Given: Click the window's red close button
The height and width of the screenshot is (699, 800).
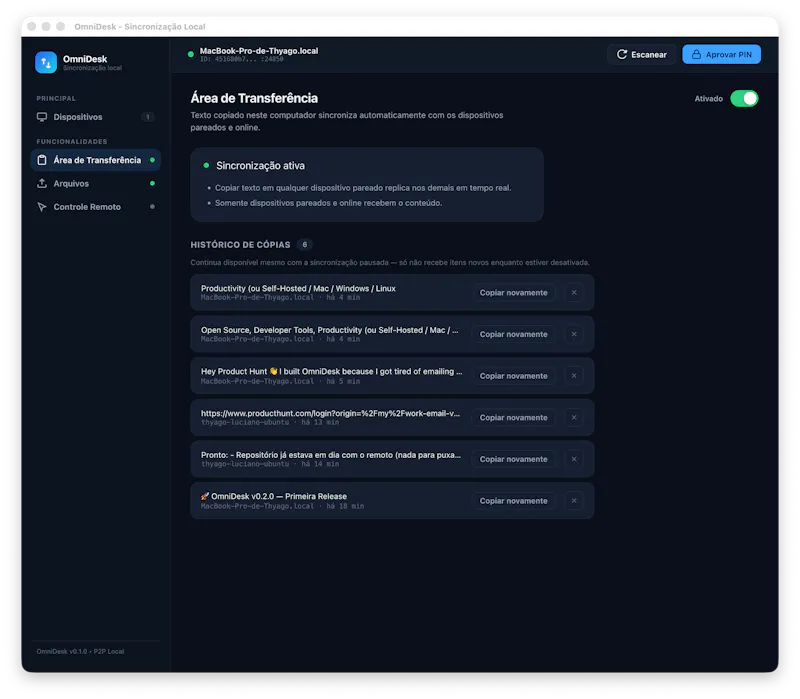Looking at the screenshot, I should (32, 27).
